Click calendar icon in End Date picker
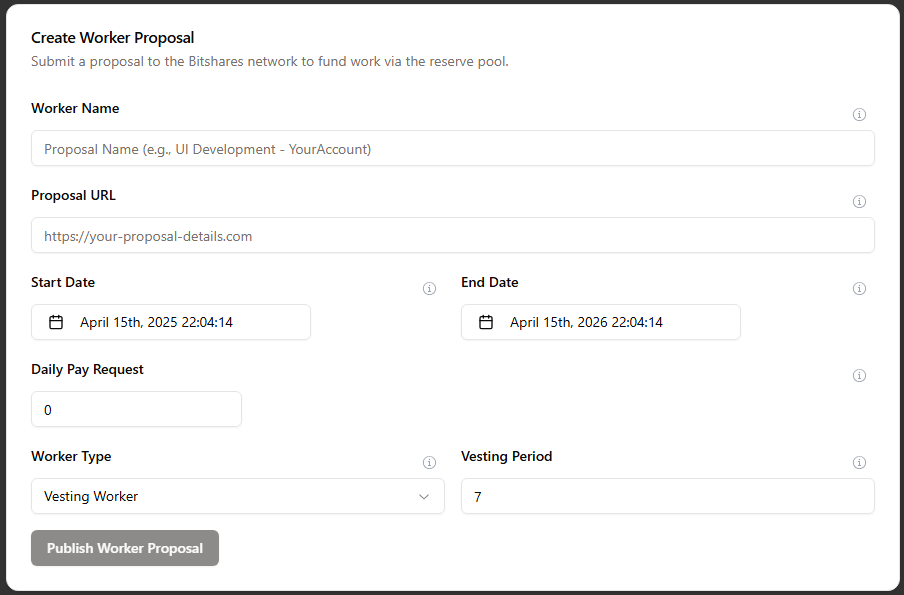 [x=486, y=322]
